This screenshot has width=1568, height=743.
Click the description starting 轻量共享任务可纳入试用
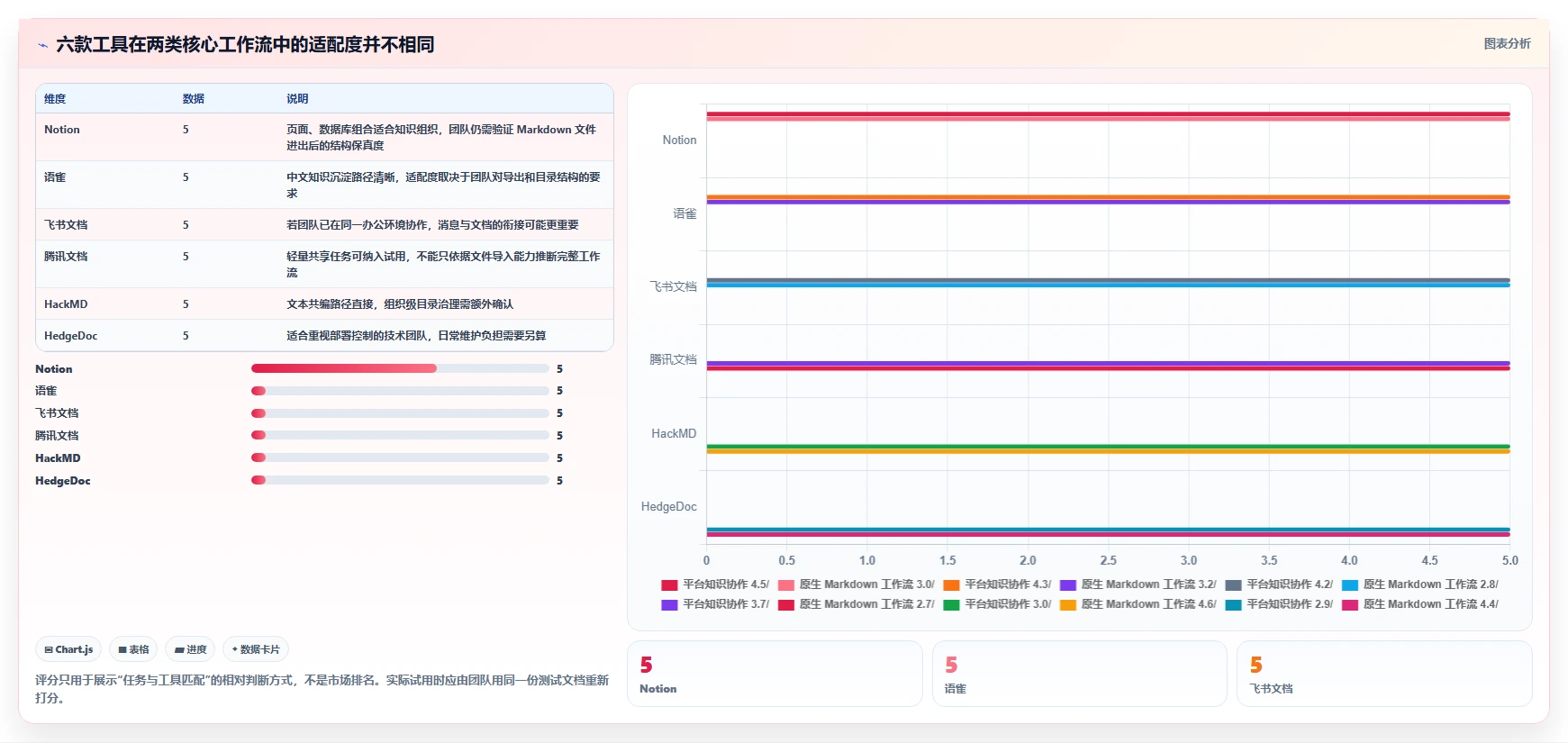[443, 265]
